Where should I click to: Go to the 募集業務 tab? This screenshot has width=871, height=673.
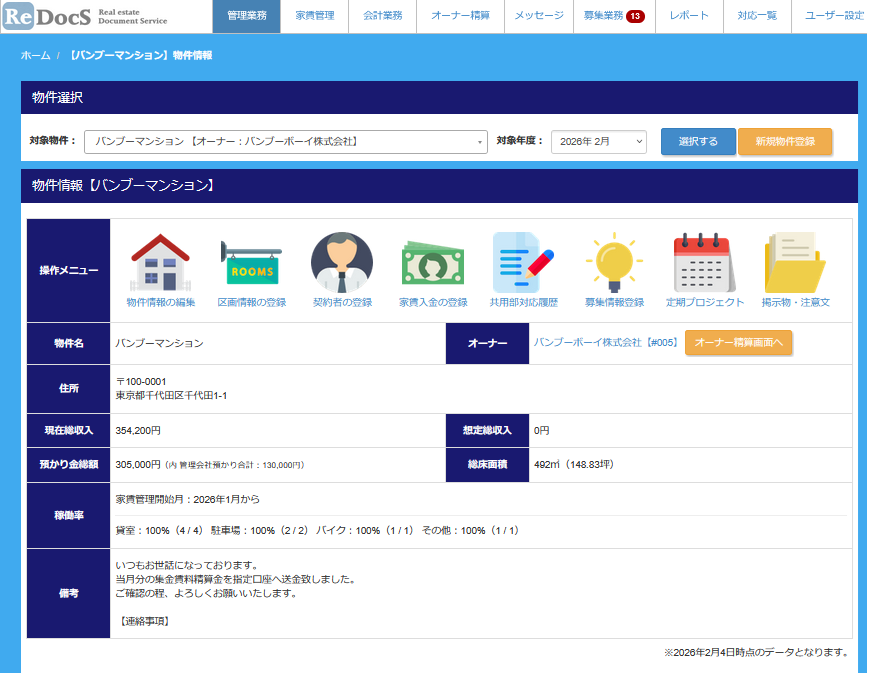click(x=613, y=16)
